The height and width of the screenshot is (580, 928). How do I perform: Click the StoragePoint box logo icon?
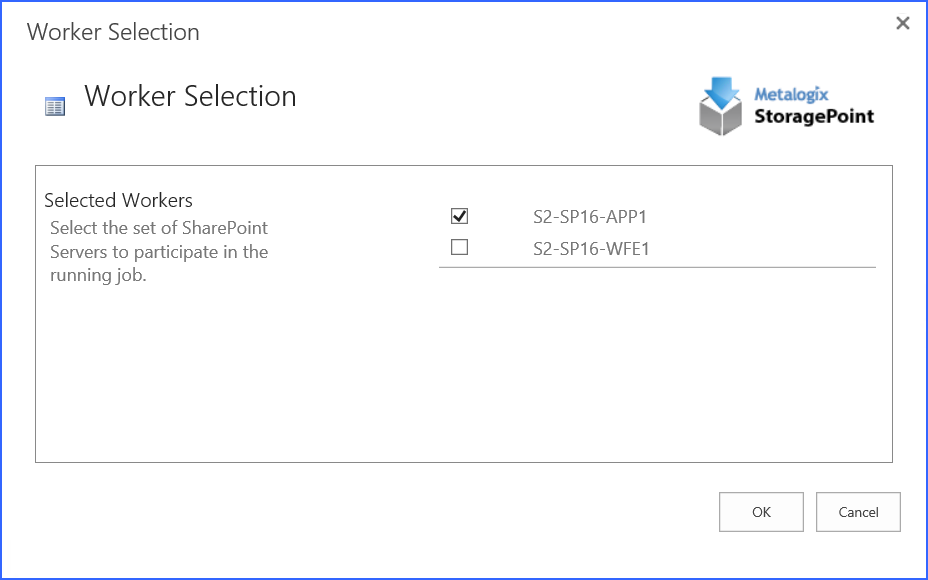[x=720, y=118]
